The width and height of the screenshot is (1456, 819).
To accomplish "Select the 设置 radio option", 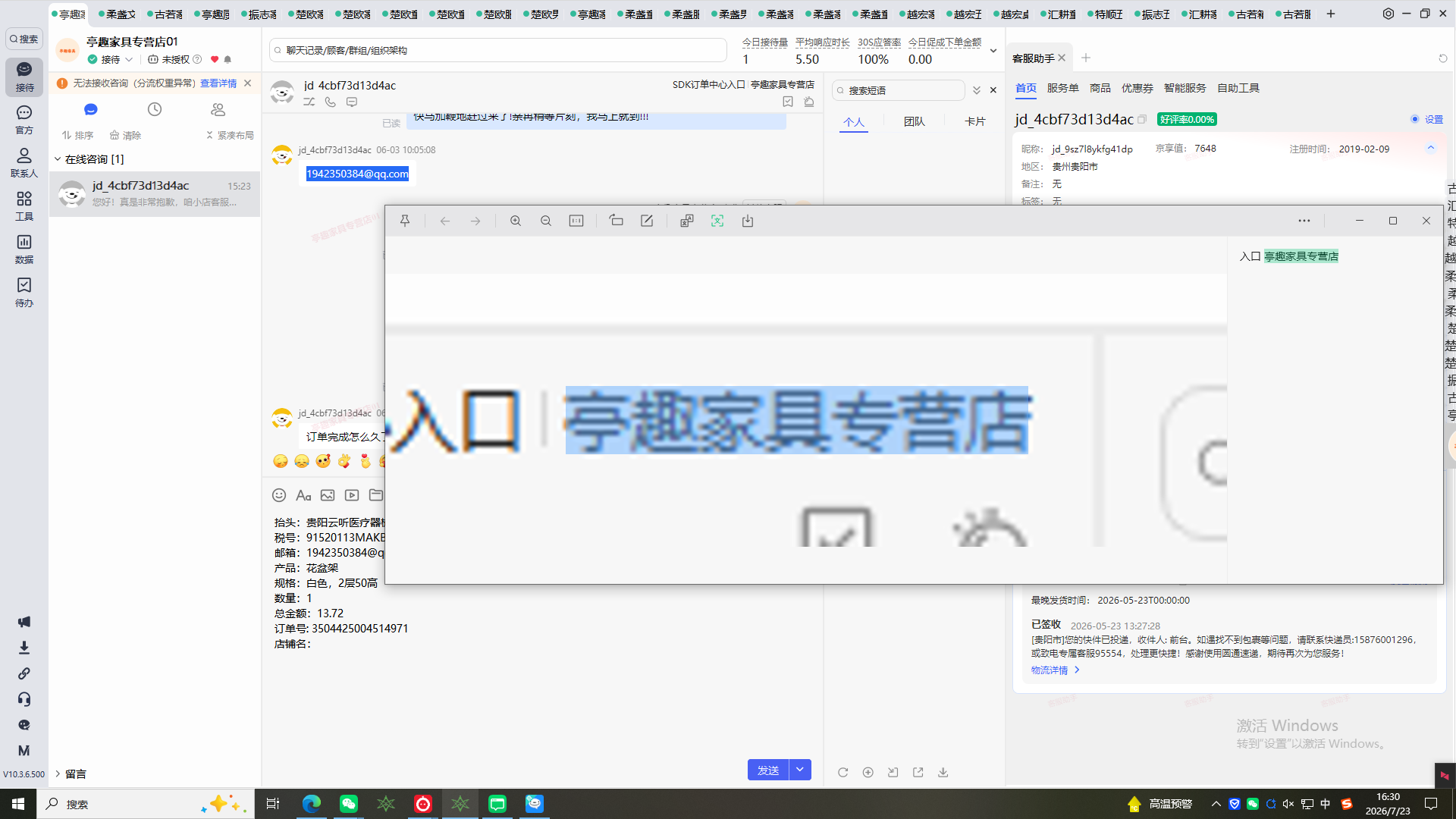I will point(1415,119).
